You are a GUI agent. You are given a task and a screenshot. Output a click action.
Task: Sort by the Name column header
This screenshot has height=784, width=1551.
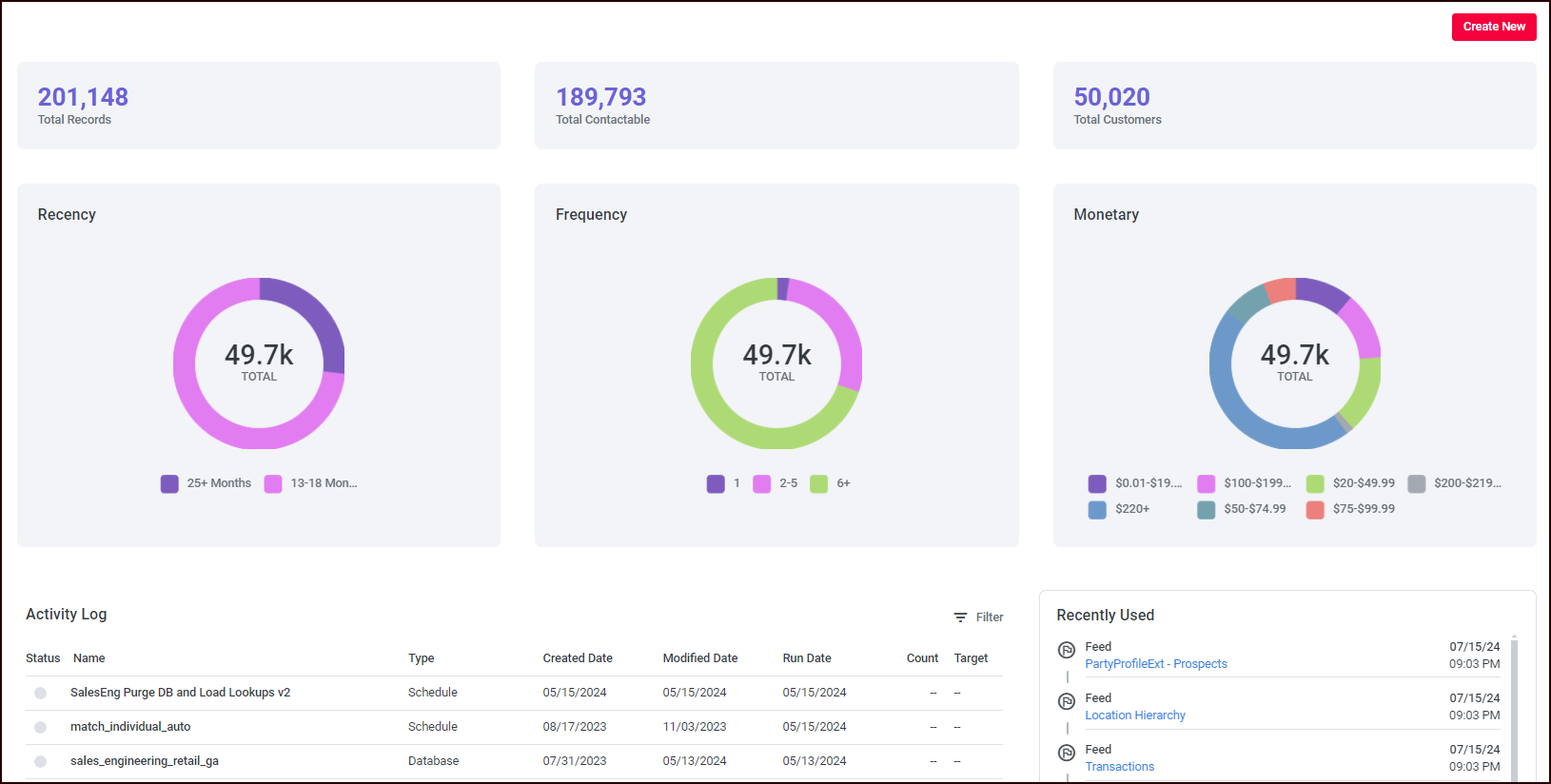click(x=88, y=658)
